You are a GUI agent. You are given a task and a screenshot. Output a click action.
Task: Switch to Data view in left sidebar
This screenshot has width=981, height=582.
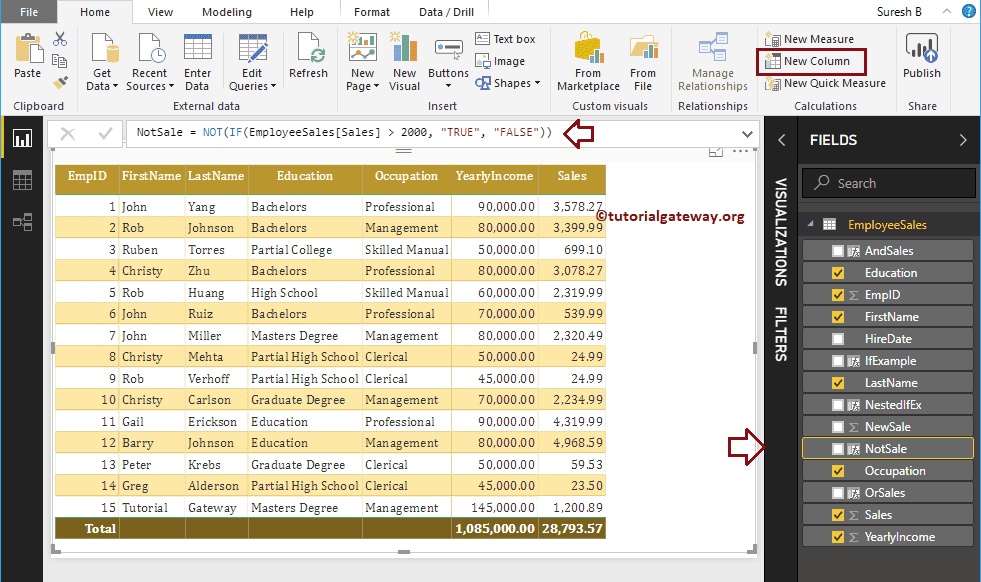[22, 180]
